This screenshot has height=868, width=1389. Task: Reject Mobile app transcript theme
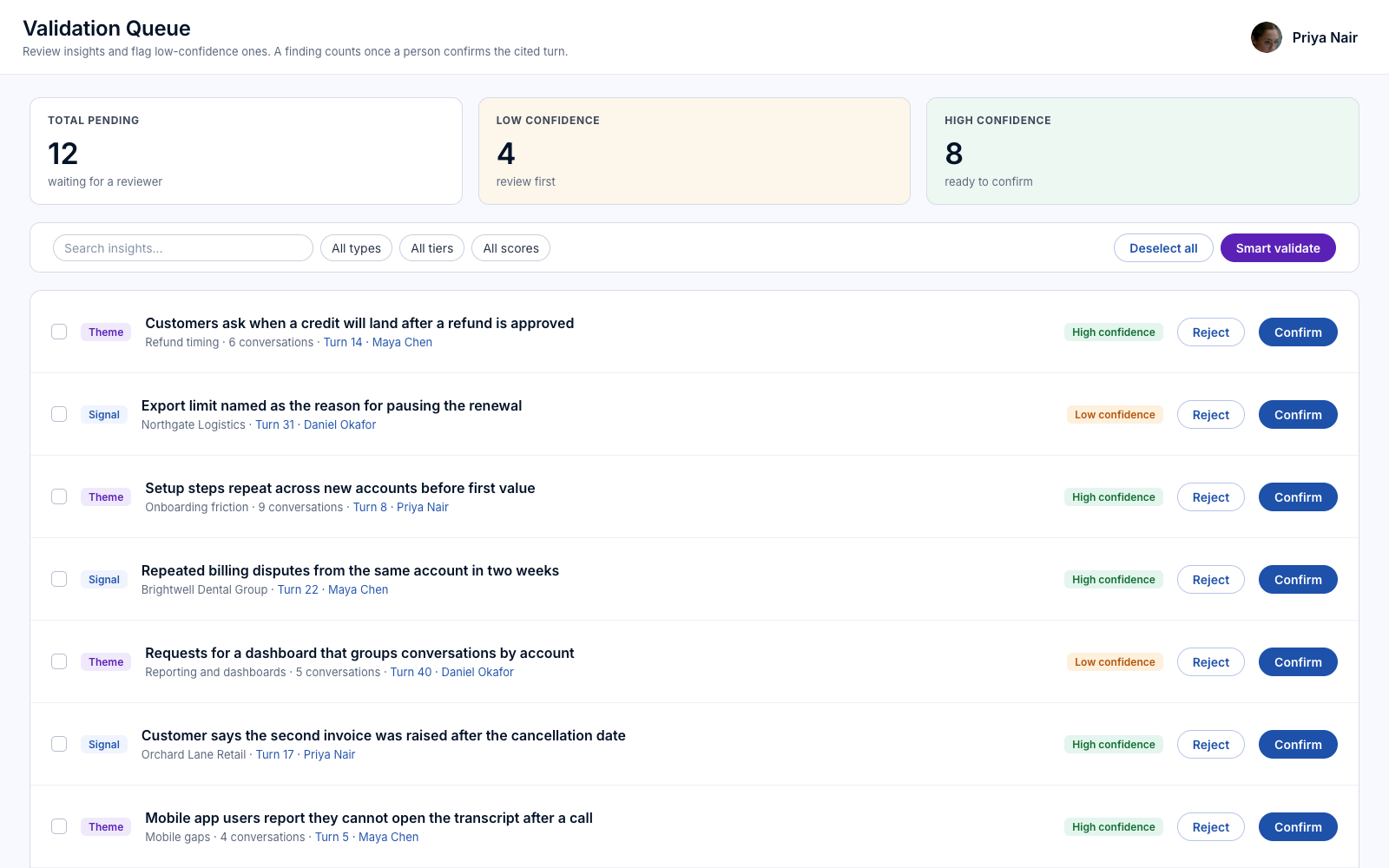point(1210,827)
